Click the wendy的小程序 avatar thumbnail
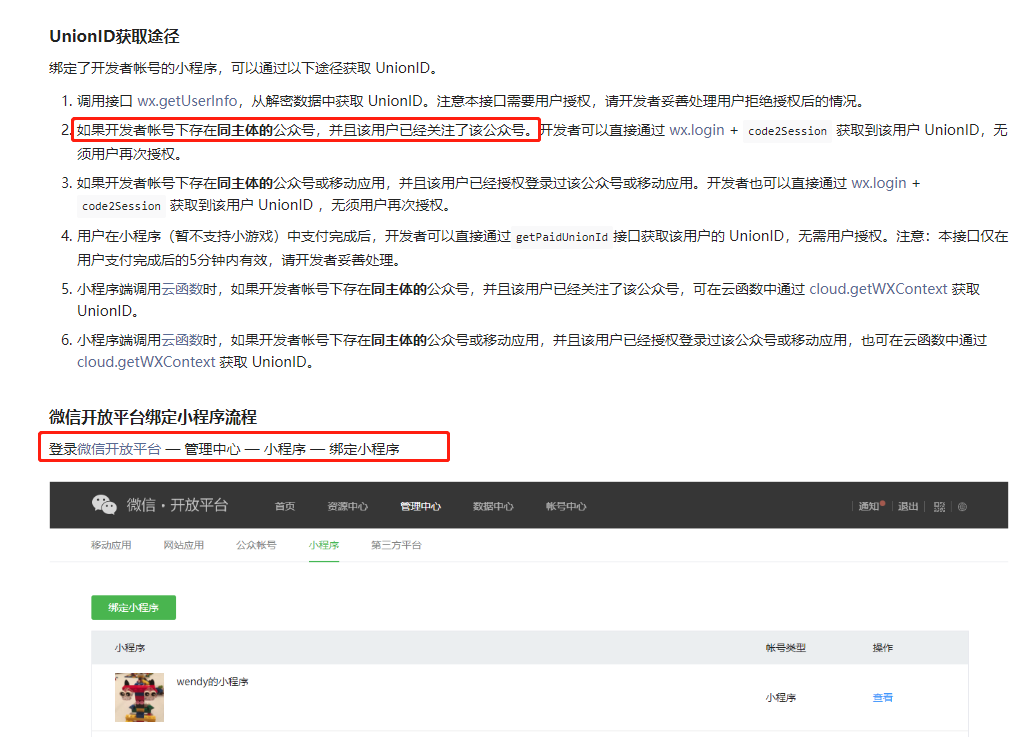The image size is (1015, 737). [139, 698]
